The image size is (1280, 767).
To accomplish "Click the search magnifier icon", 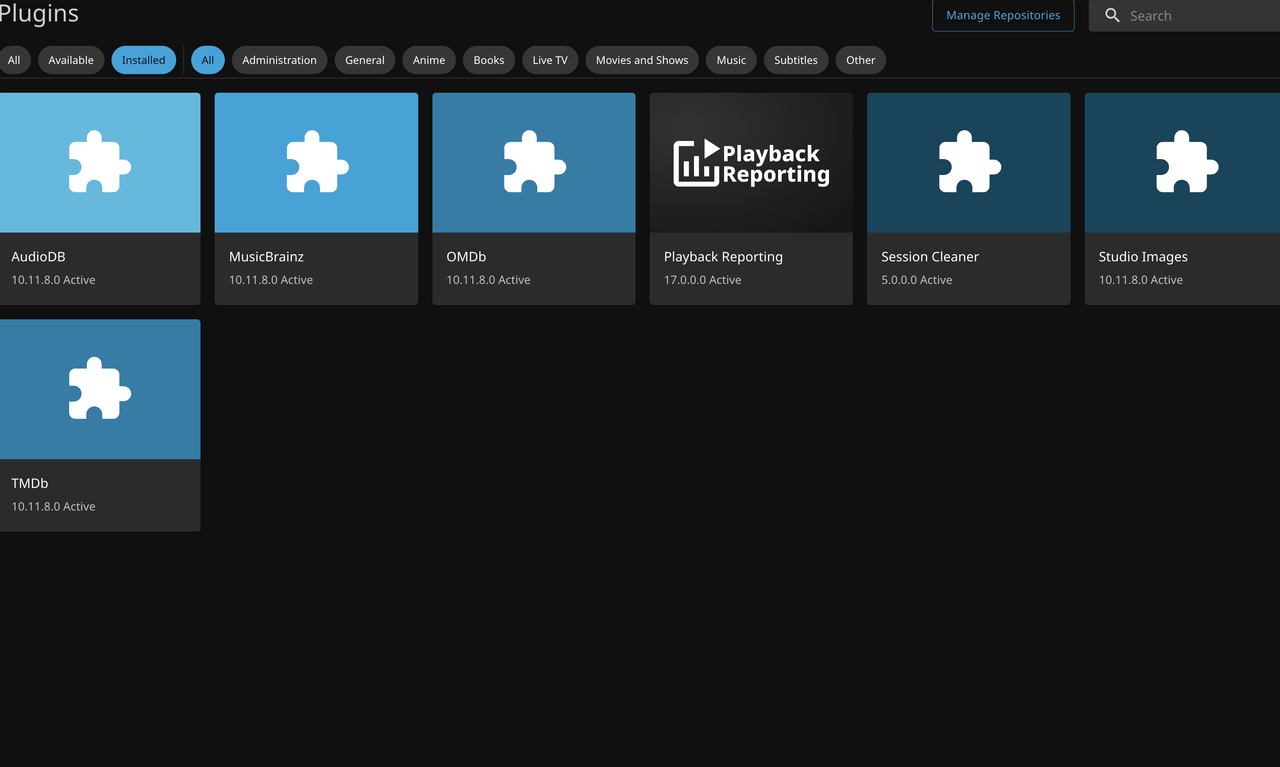I will pyautogui.click(x=1112, y=16).
